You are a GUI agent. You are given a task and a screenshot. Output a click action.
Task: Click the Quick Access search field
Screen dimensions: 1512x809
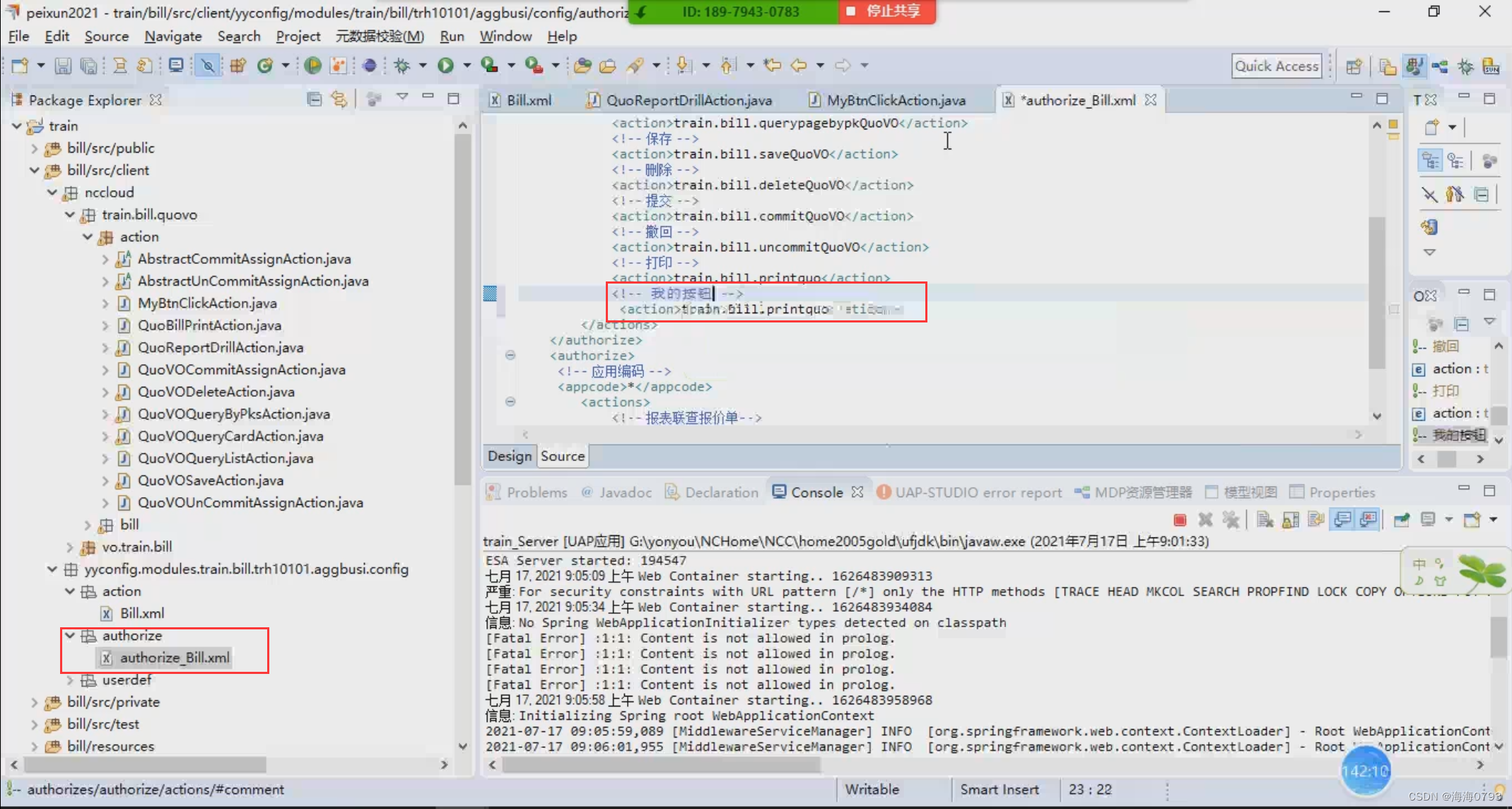(x=1276, y=66)
